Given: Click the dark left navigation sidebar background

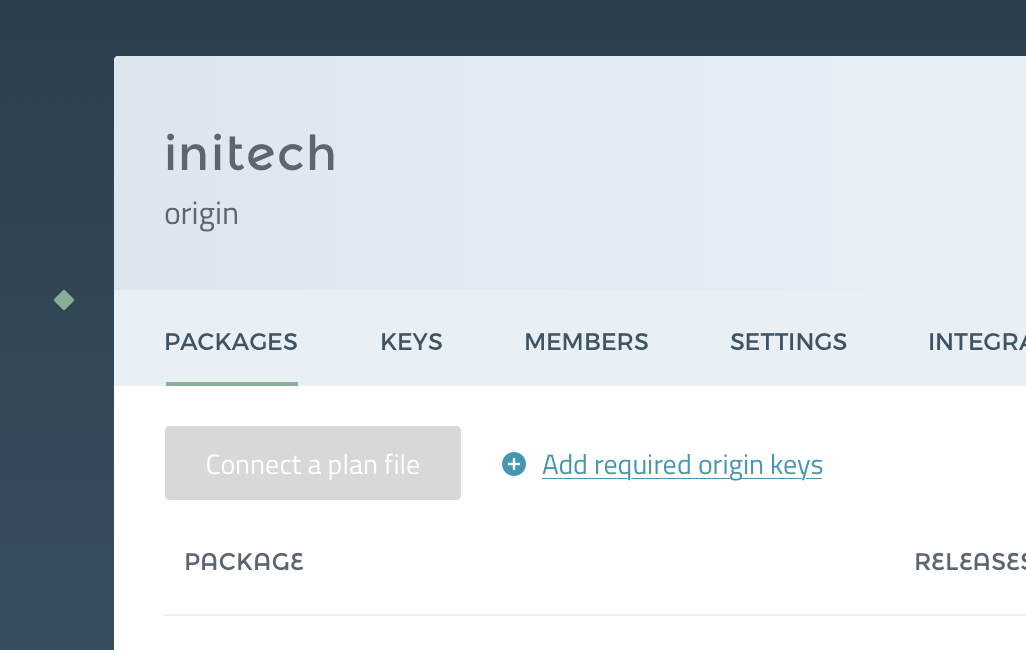Looking at the screenshot, I should click(57, 458).
